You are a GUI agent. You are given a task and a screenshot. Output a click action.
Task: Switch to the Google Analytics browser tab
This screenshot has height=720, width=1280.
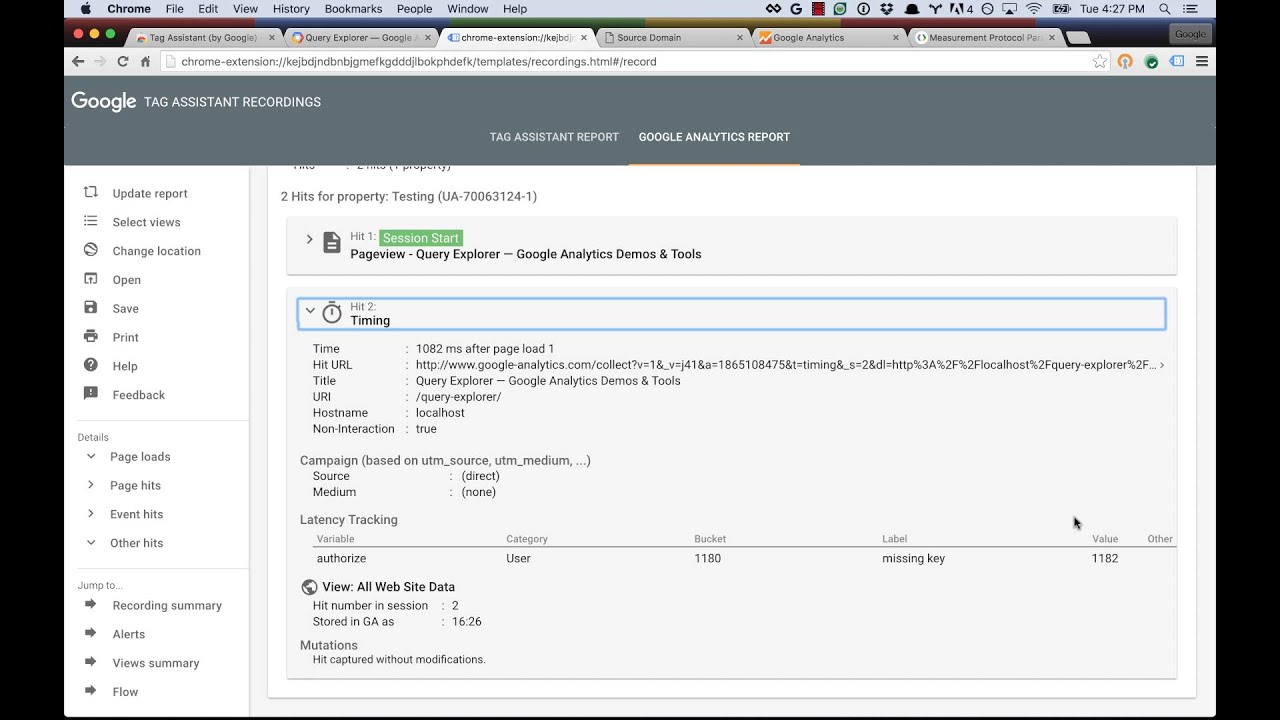[x=830, y=38]
